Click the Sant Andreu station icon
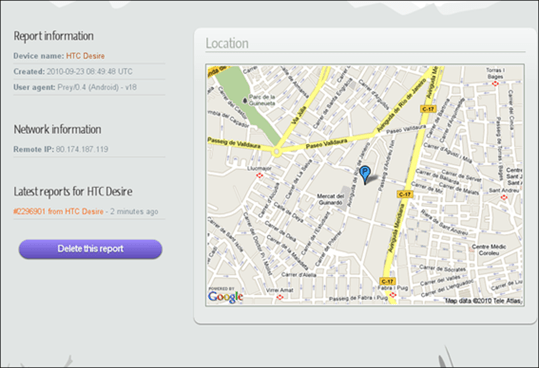The height and width of the screenshot is (368, 539). click(x=504, y=197)
